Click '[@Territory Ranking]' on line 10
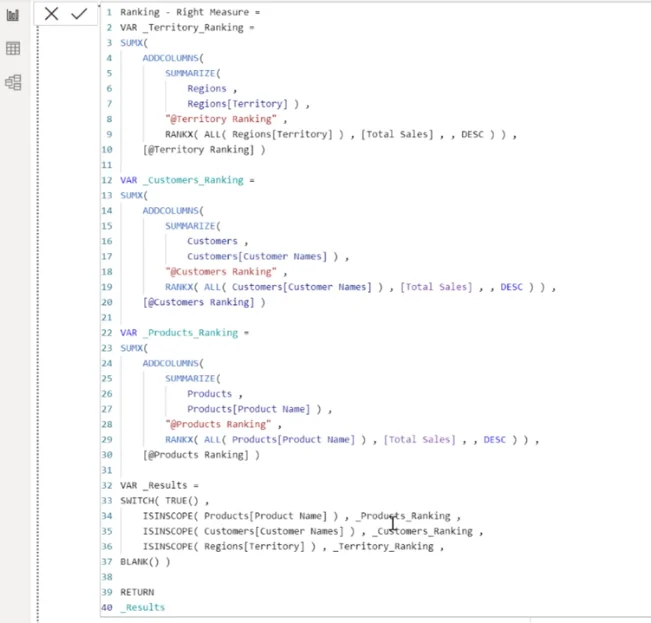Screen dimensions: 651x623 198,149
